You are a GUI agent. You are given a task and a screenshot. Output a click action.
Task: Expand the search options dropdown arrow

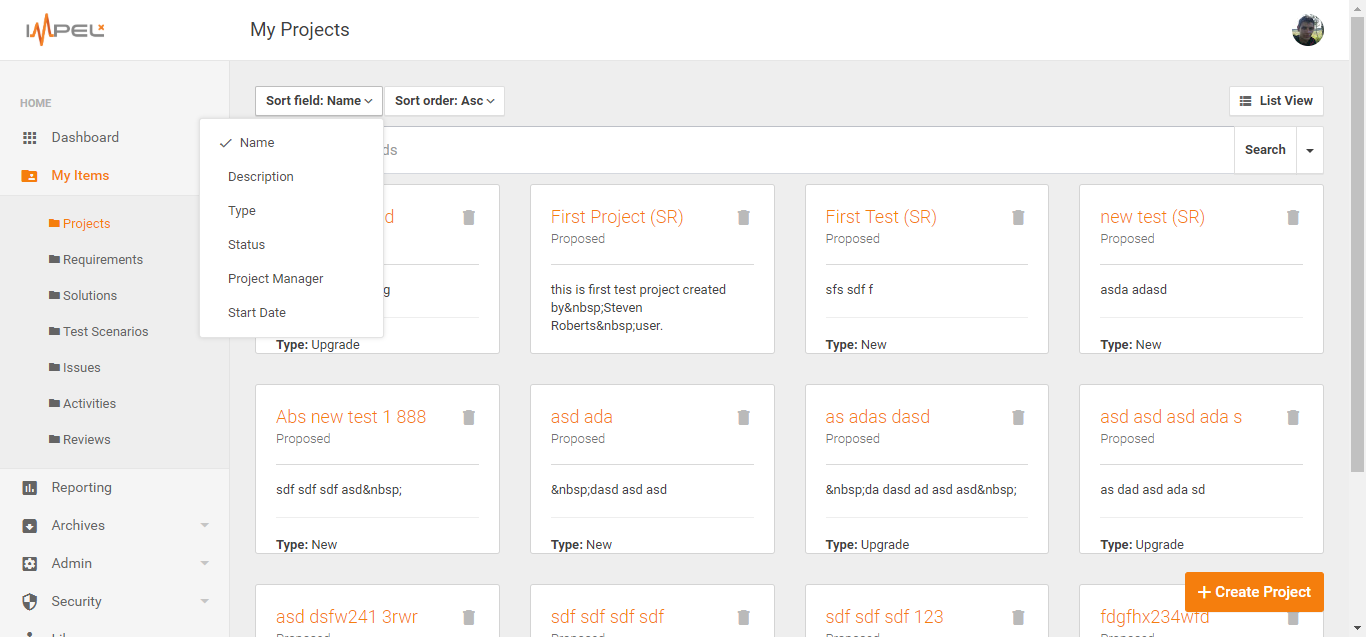point(1309,151)
